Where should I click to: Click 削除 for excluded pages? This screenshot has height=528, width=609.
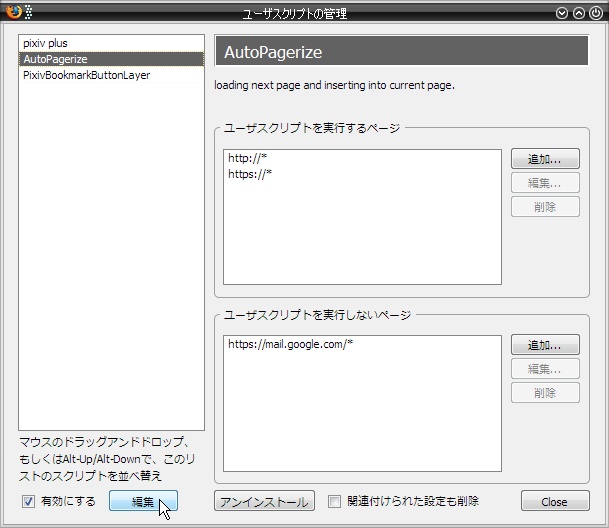545,393
